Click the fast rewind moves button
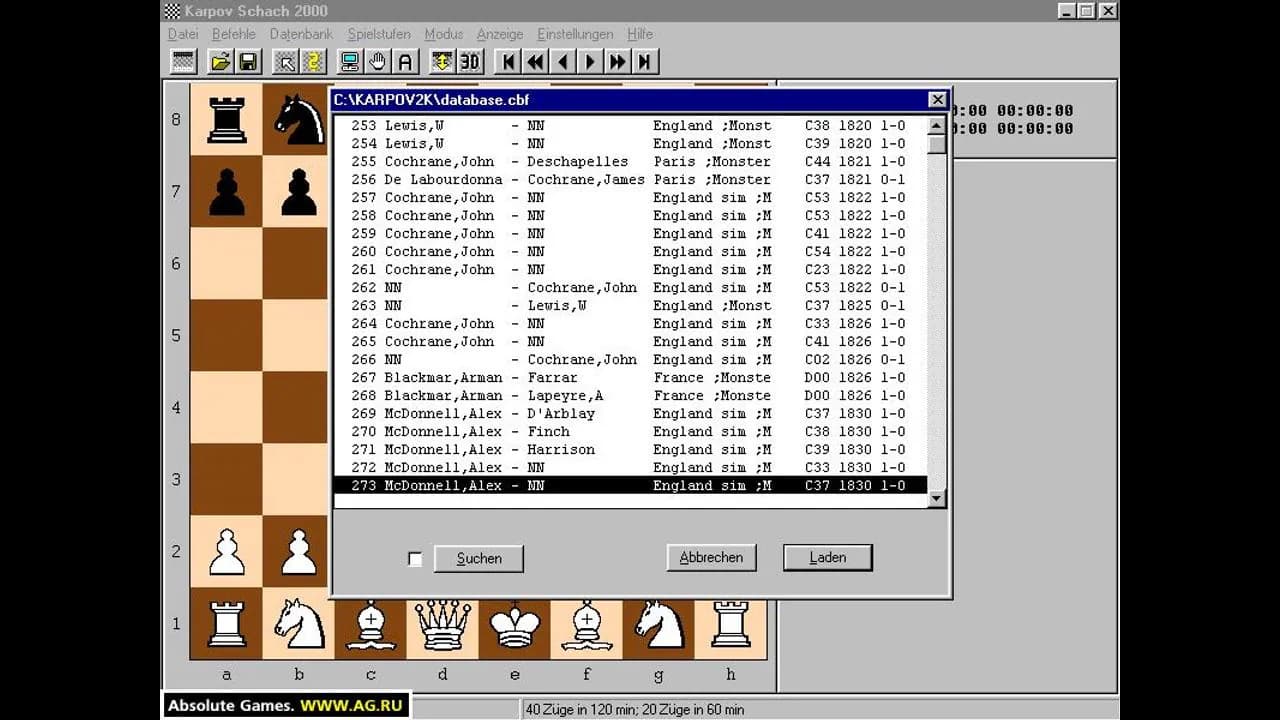This screenshot has width=1280, height=720. pos(535,62)
